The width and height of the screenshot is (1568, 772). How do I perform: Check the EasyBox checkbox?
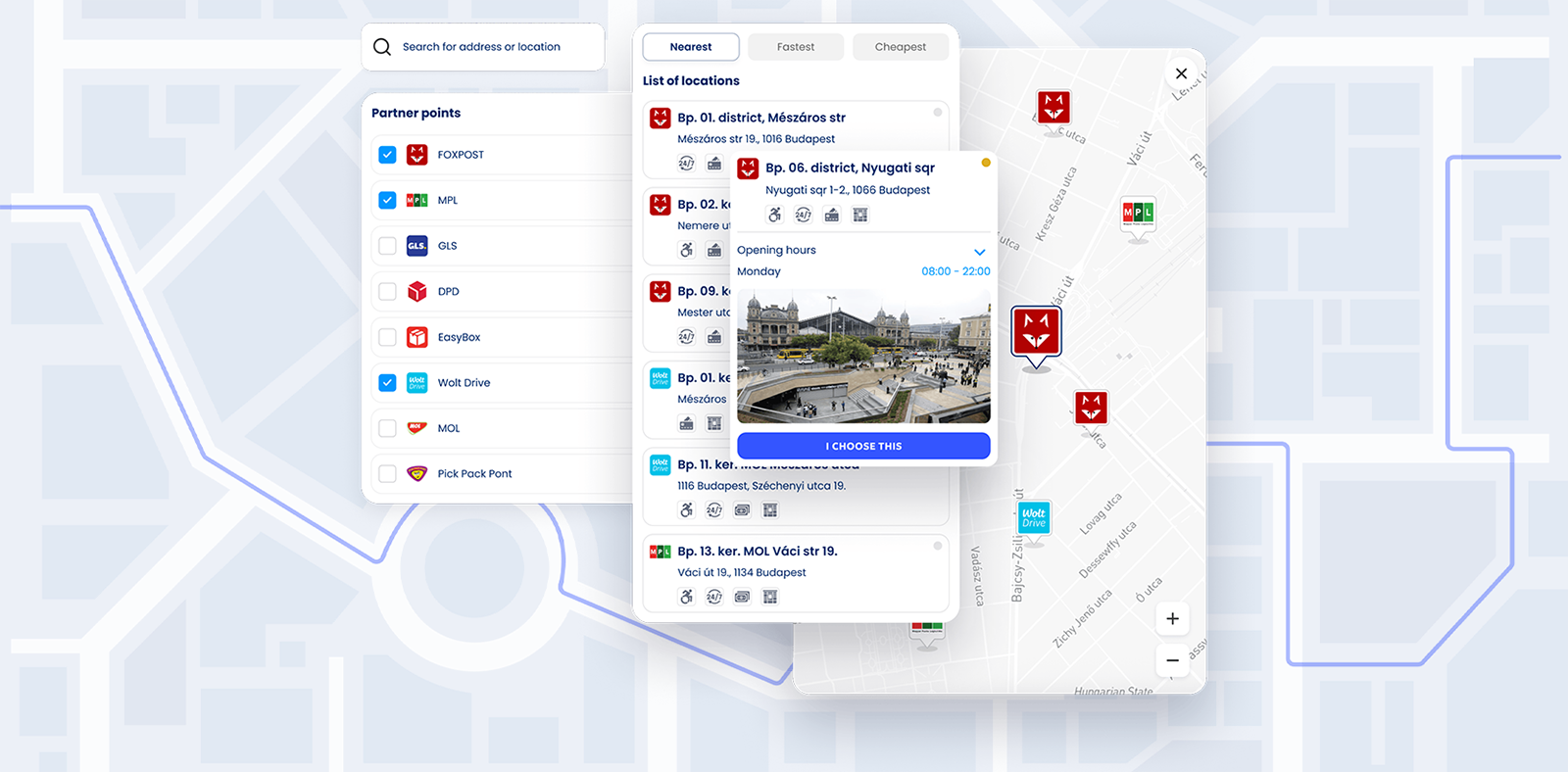tap(388, 337)
